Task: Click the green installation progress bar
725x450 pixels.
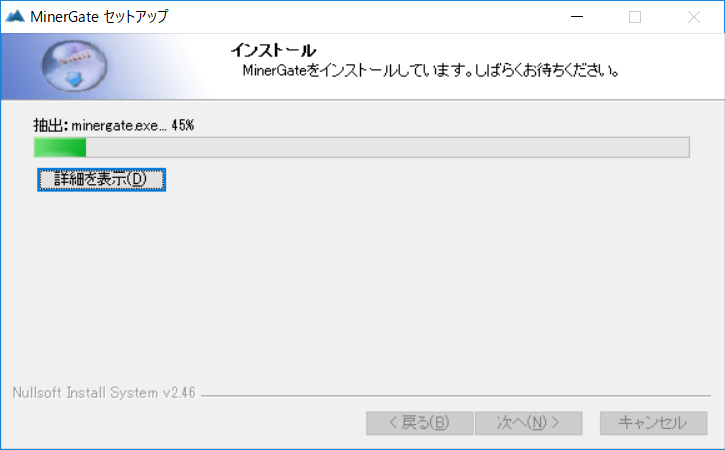Action: (362, 148)
